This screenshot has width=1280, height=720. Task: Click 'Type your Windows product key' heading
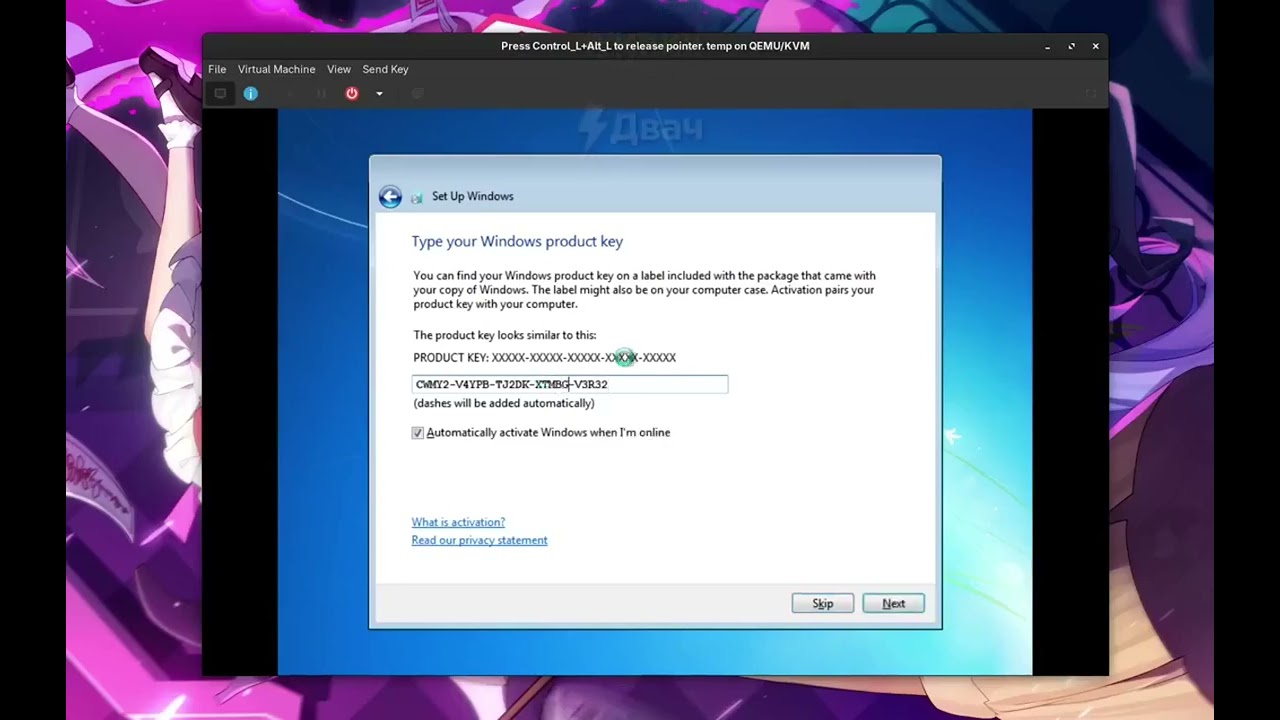click(517, 241)
